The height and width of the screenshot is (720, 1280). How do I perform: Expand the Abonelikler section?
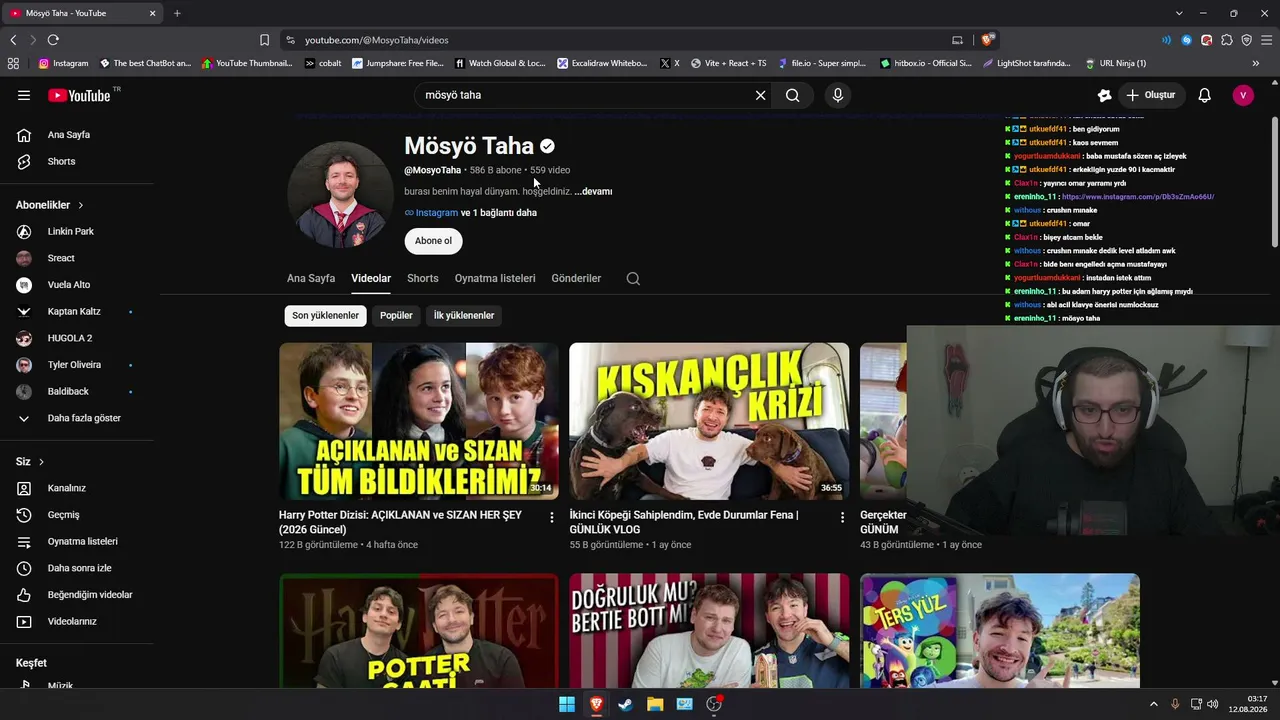[x=50, y=205]
